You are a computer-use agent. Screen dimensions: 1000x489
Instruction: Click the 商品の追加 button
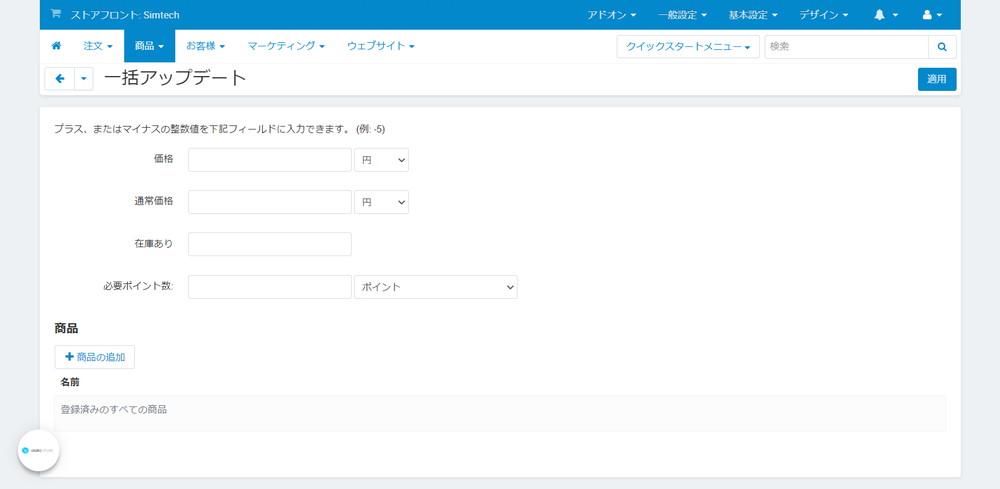pyautogui.click(x=94, y=357)
